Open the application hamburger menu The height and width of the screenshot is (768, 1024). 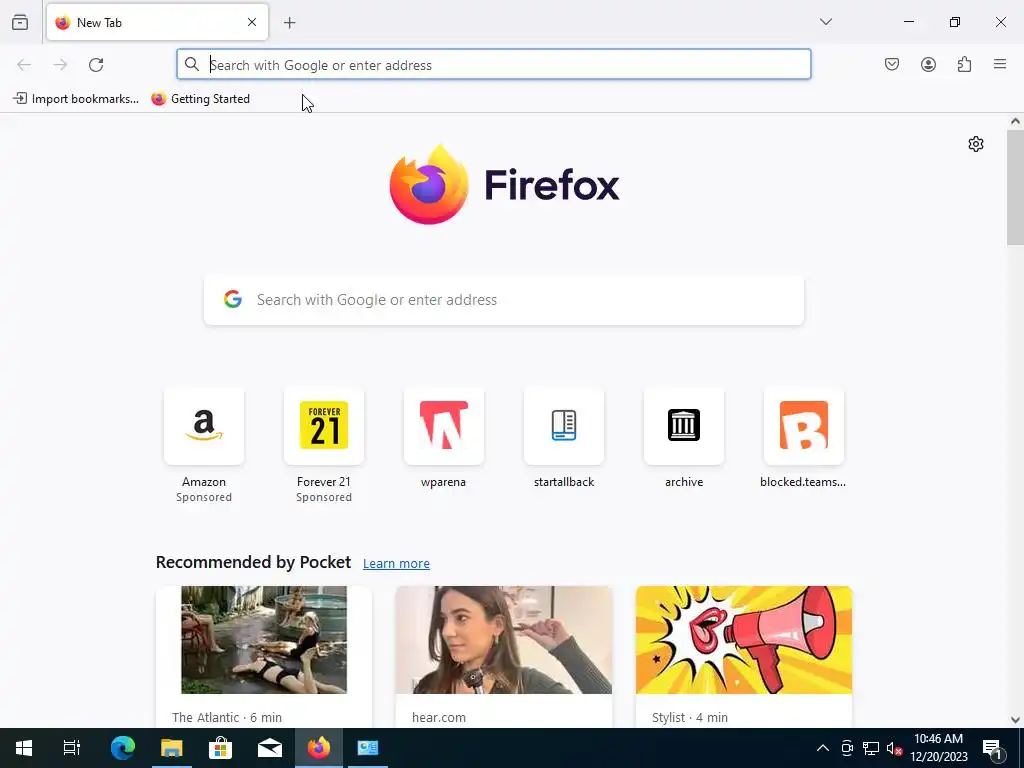[1000, 64]
